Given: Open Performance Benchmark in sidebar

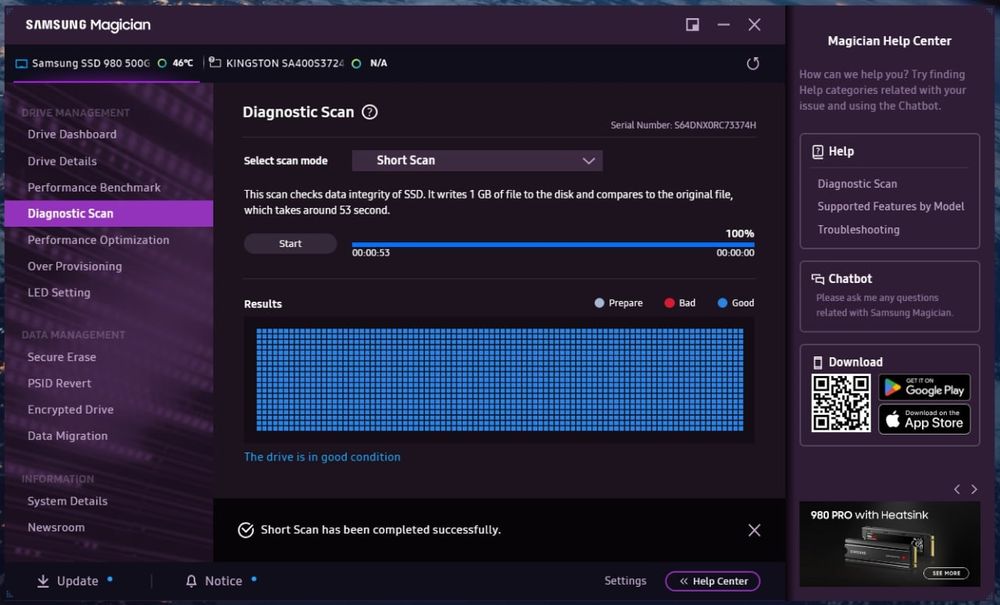Looking at the screenshot, I should pos(94,187).
